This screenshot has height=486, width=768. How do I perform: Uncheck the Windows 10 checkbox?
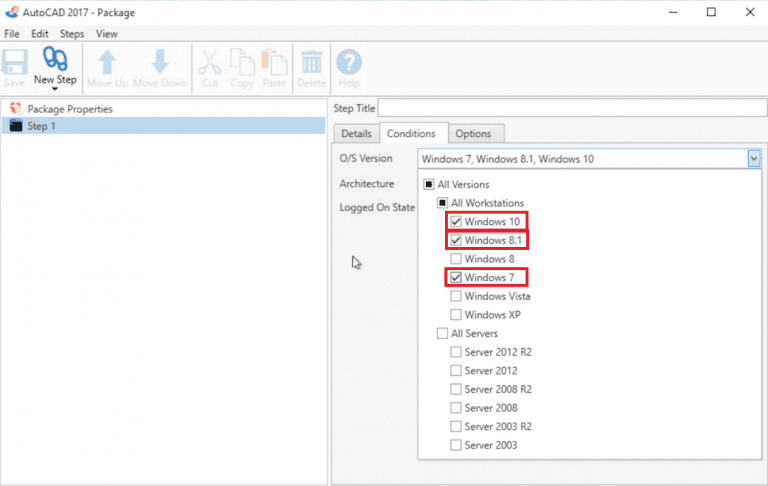(x=456, y=221)
